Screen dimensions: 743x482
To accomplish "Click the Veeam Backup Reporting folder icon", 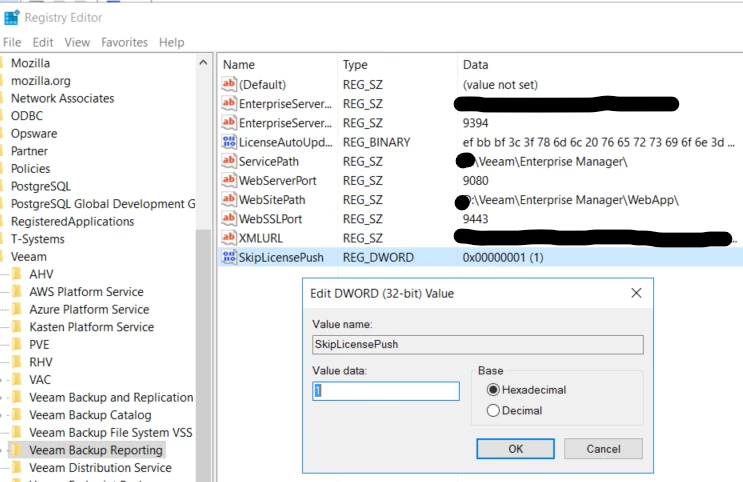I will click(x=18, y=450).
